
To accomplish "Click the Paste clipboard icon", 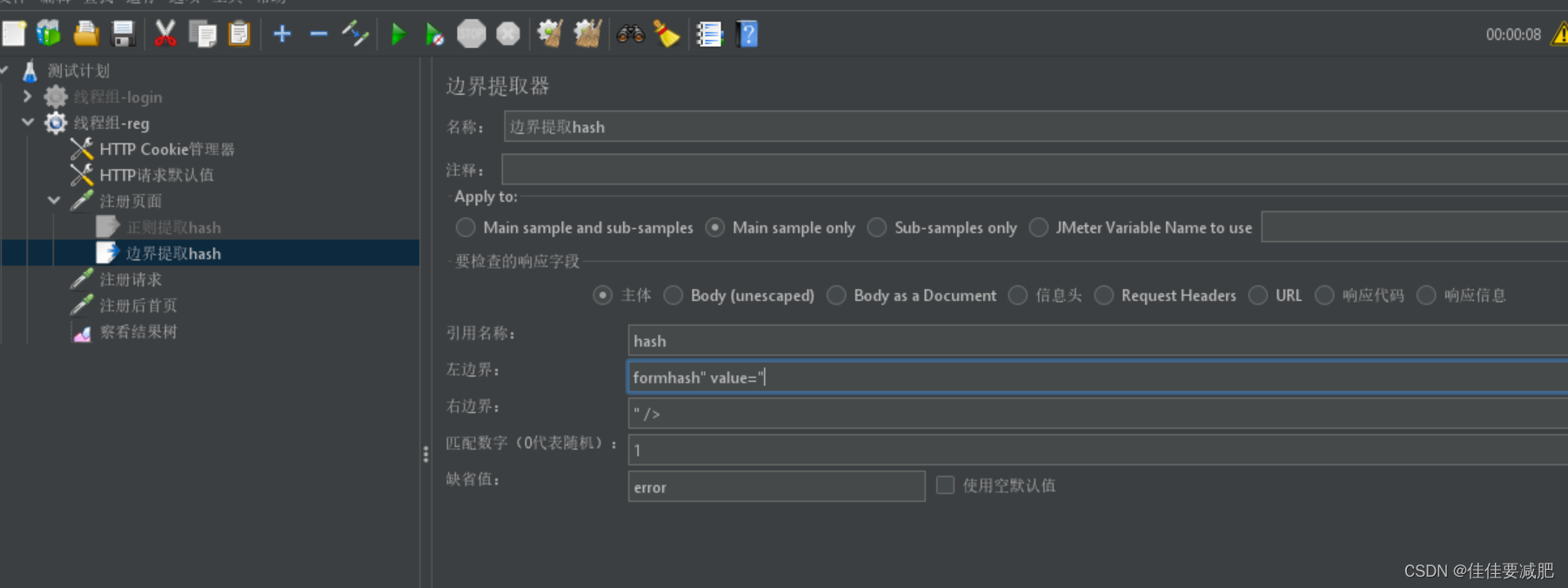I will tap(239, 34).
